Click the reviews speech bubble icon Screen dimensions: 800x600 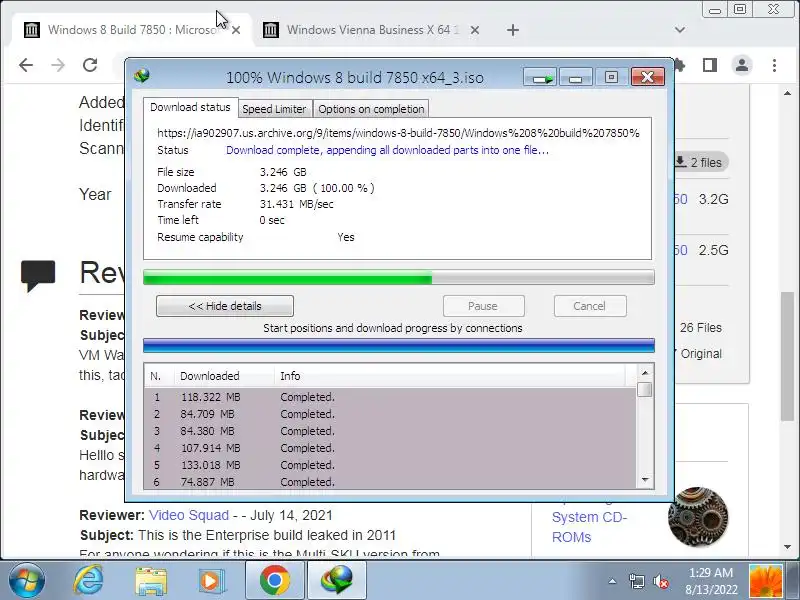(38, 275)
